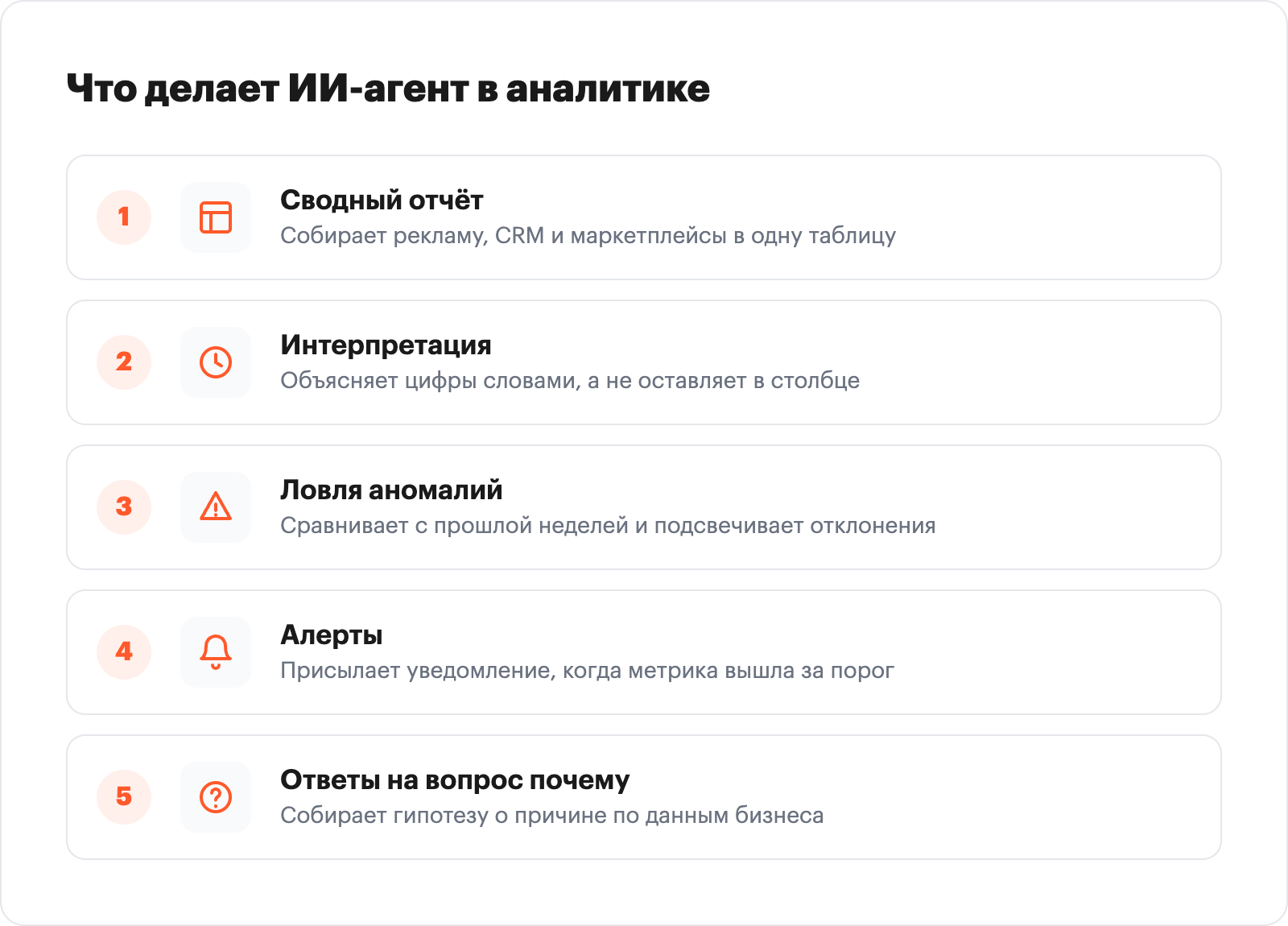This screenshot has height=926, width=1288.
Task: Click the number 1 badge
Action: 124,217
